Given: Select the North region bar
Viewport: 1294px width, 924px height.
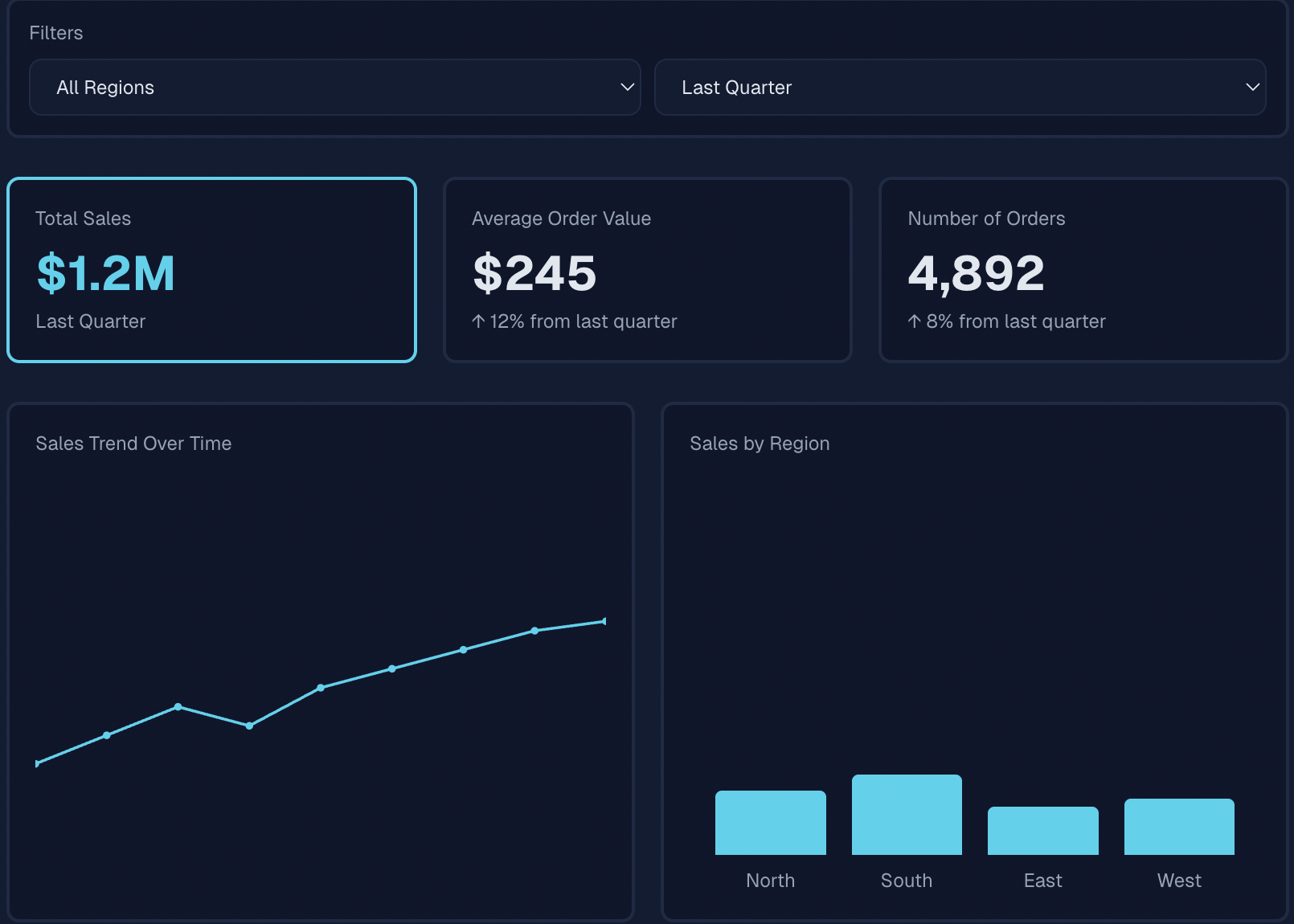Looking at the screenshot, I should coord(770,823).
